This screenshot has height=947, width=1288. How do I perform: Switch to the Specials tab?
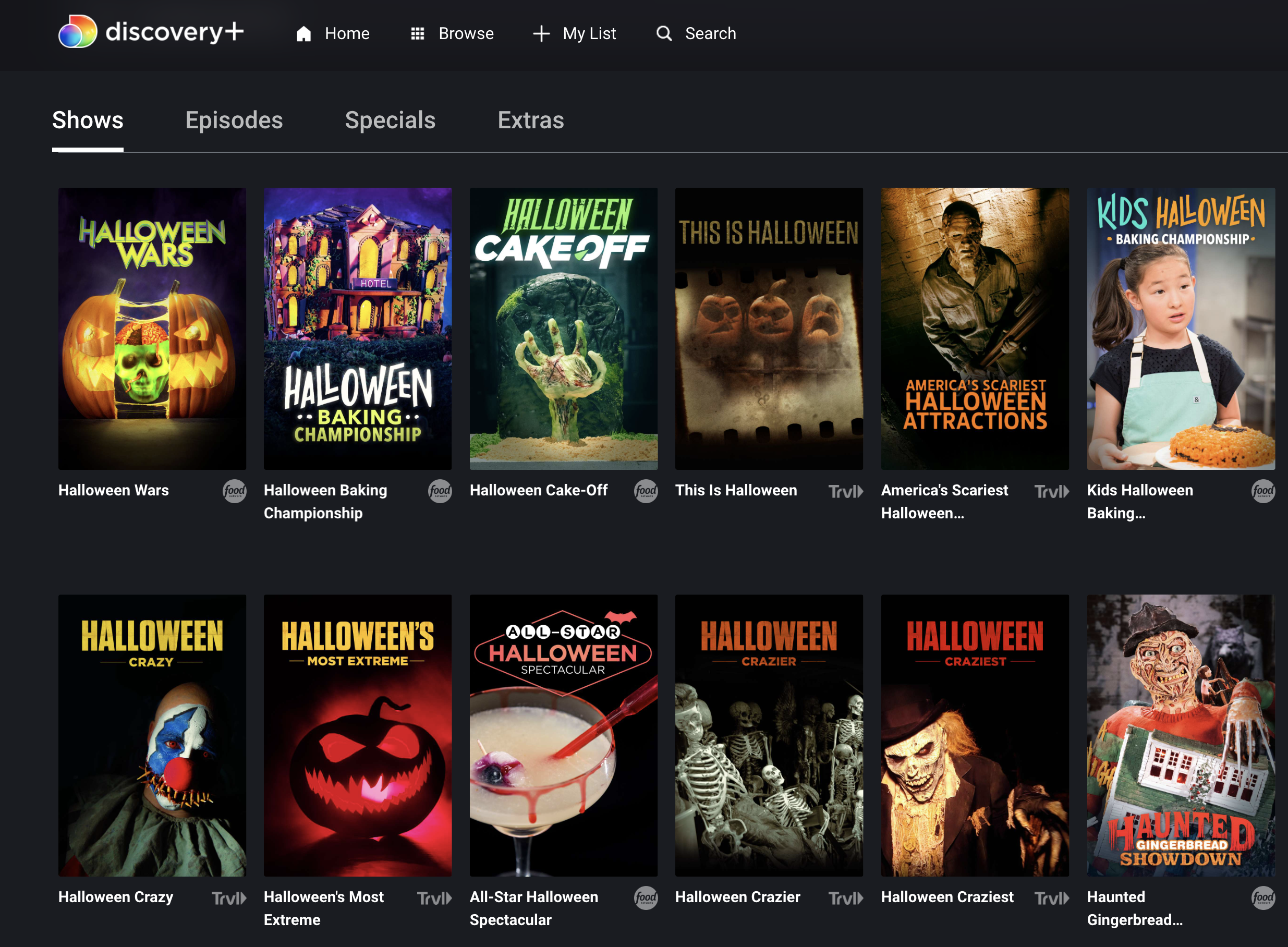(390, 120)
